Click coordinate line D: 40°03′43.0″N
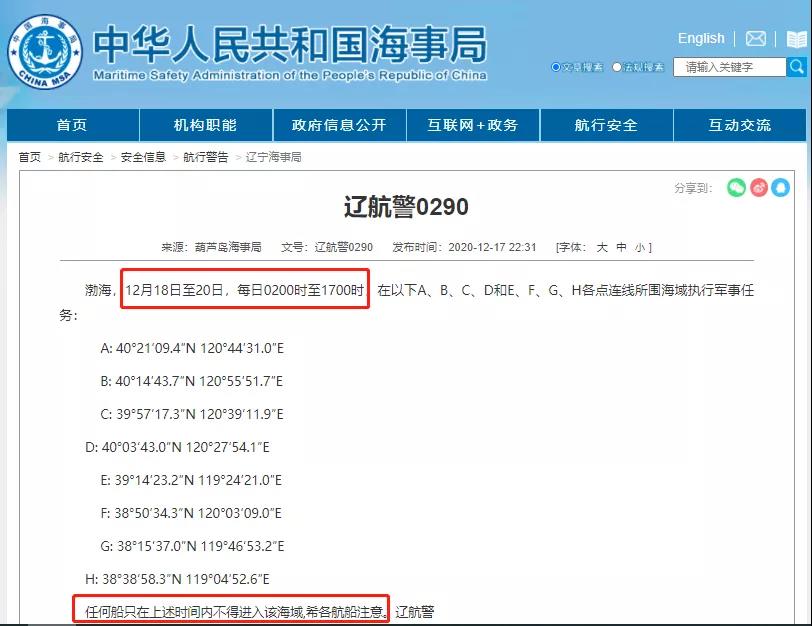812x626 pixels. pyautogui.click(x=177, y=447)
